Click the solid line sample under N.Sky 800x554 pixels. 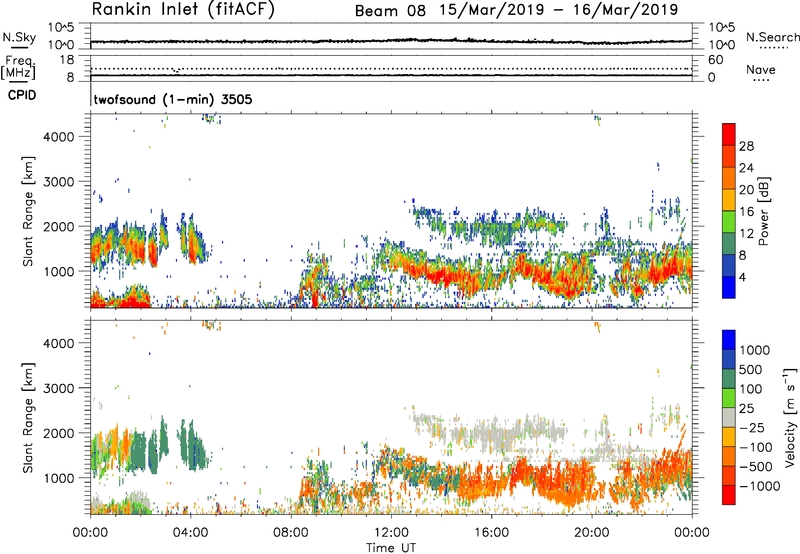19,47
